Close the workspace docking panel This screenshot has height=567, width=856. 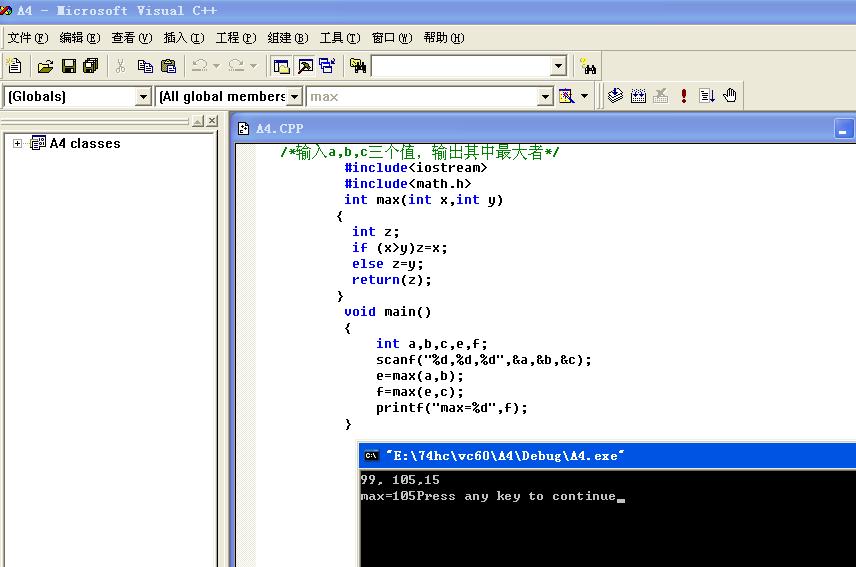pyautogui.click(x=212, y=121)
